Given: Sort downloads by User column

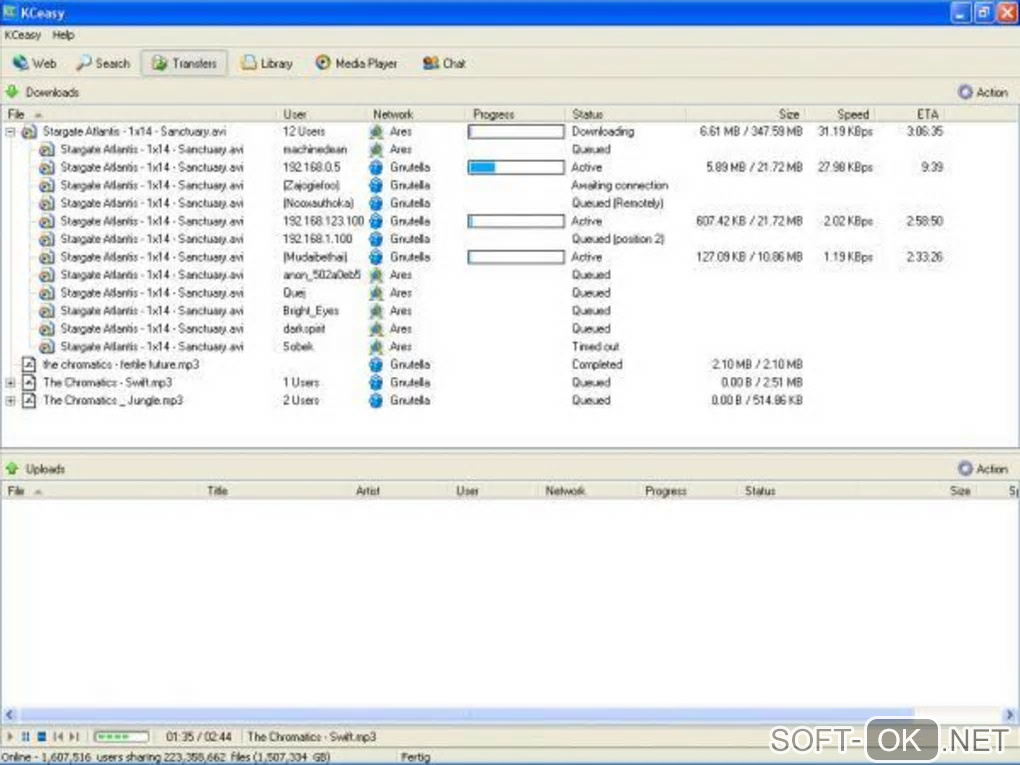Looking at the screenshot, I should pyautogui.click(x=323, y=114).
